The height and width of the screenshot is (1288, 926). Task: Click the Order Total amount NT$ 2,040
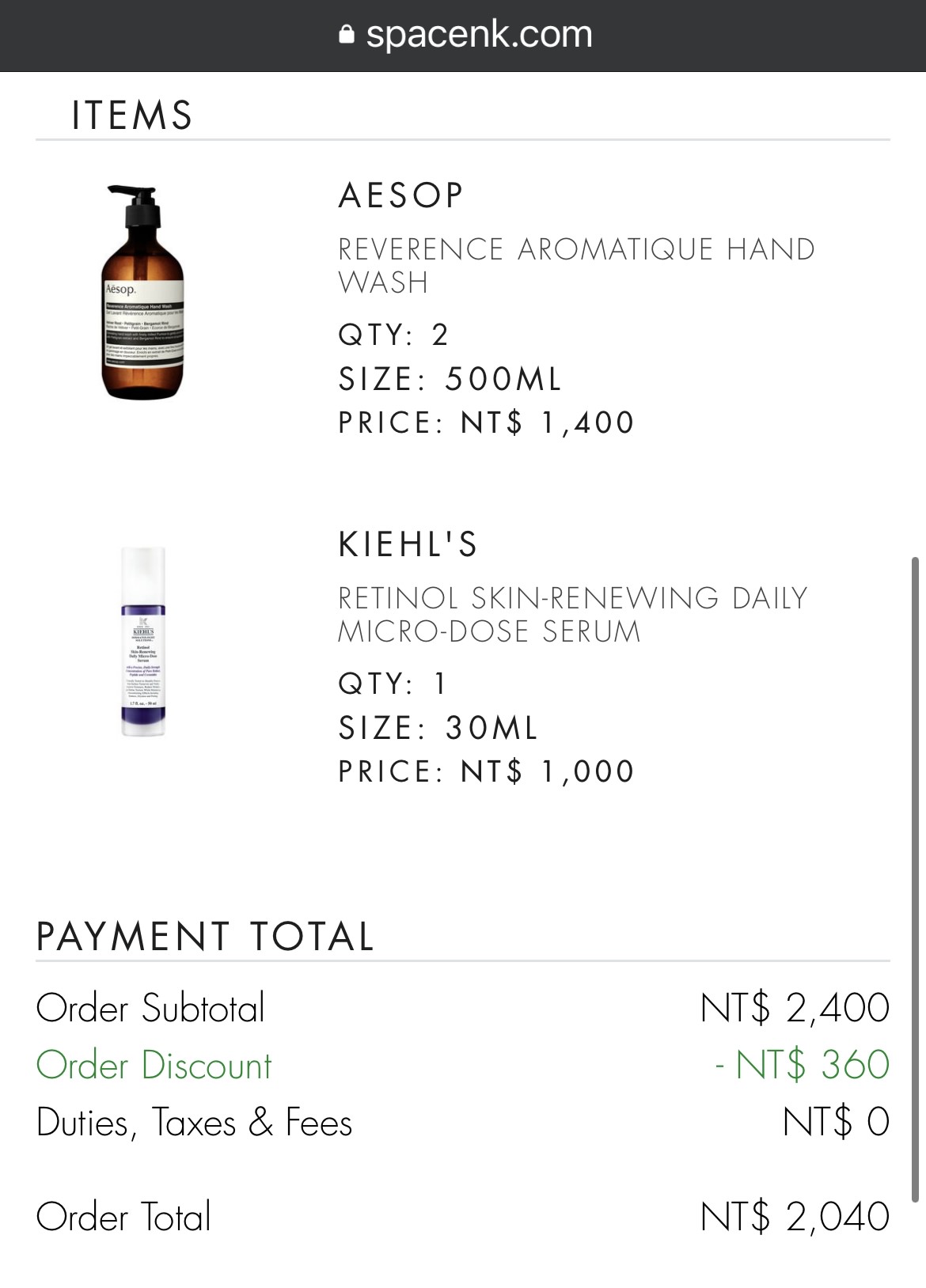(x=795, y=1217)
